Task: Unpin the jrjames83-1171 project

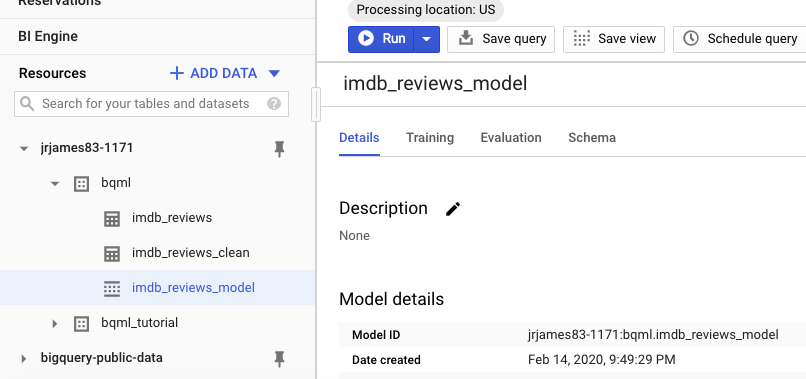Action: [279, 149]
